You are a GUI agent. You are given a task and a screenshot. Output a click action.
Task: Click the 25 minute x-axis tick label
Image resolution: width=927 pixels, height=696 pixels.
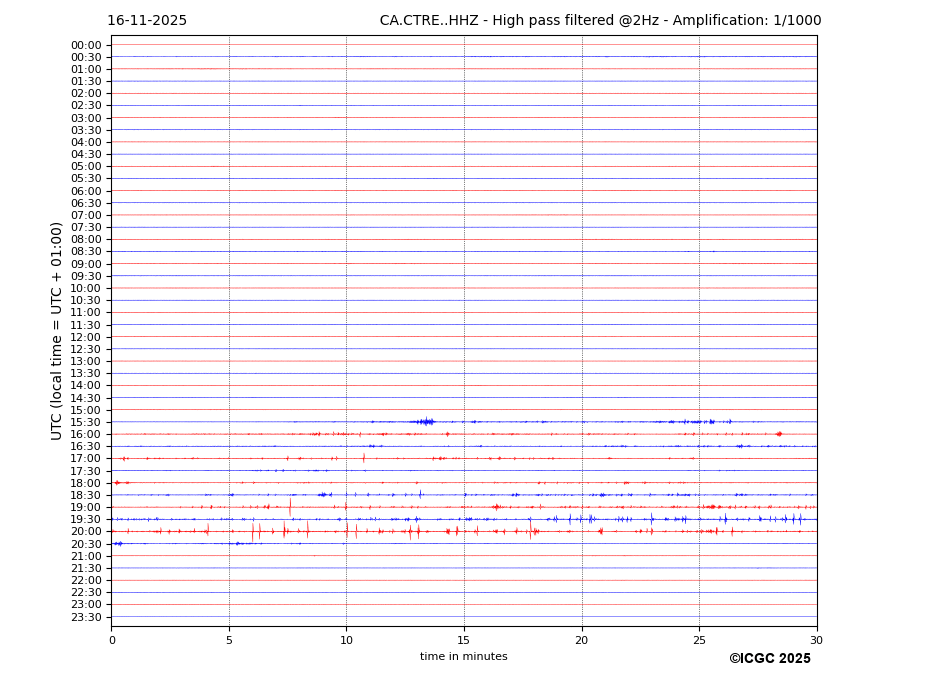[699, 641]
